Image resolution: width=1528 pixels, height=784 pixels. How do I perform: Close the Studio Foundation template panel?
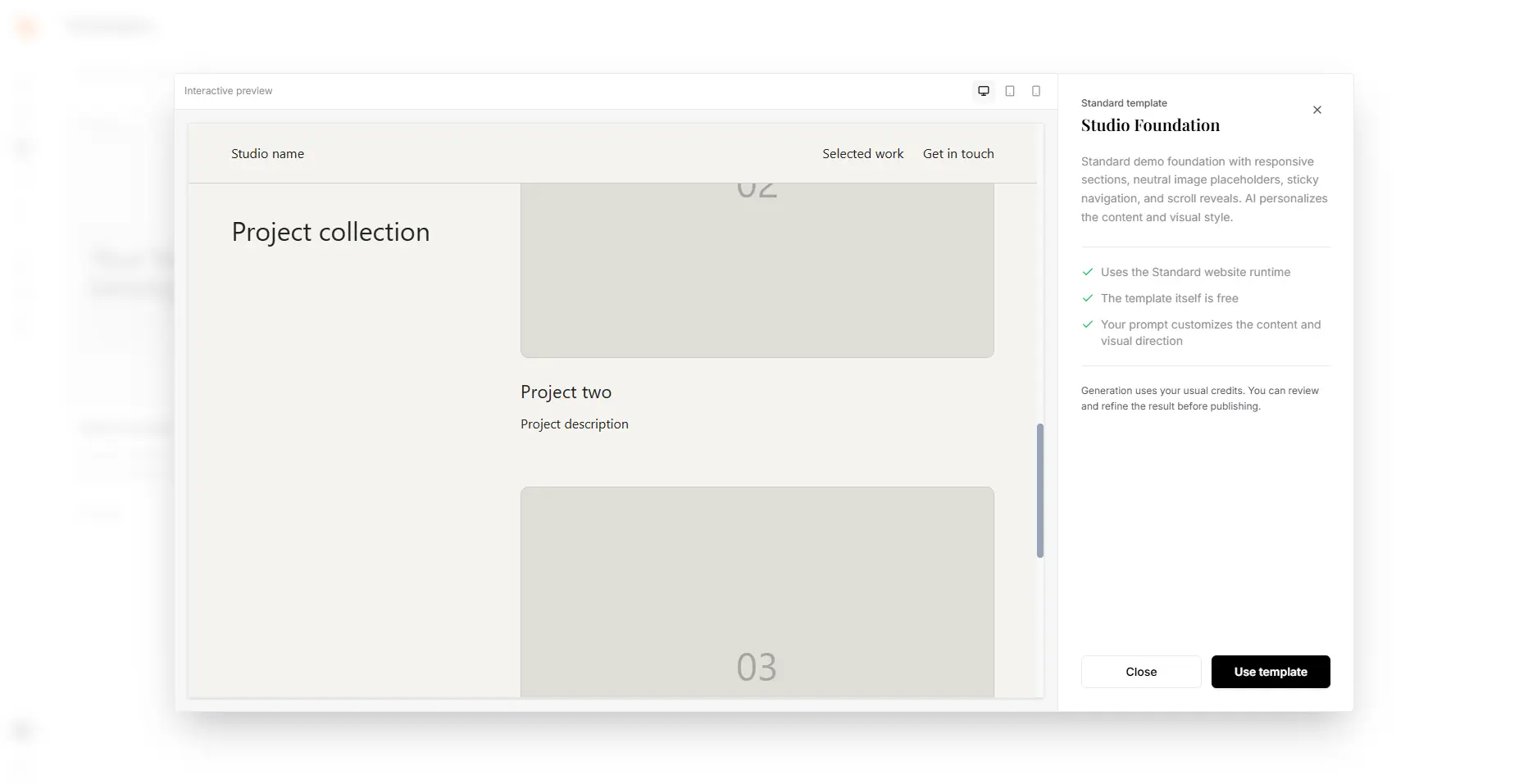point(1317,110)
